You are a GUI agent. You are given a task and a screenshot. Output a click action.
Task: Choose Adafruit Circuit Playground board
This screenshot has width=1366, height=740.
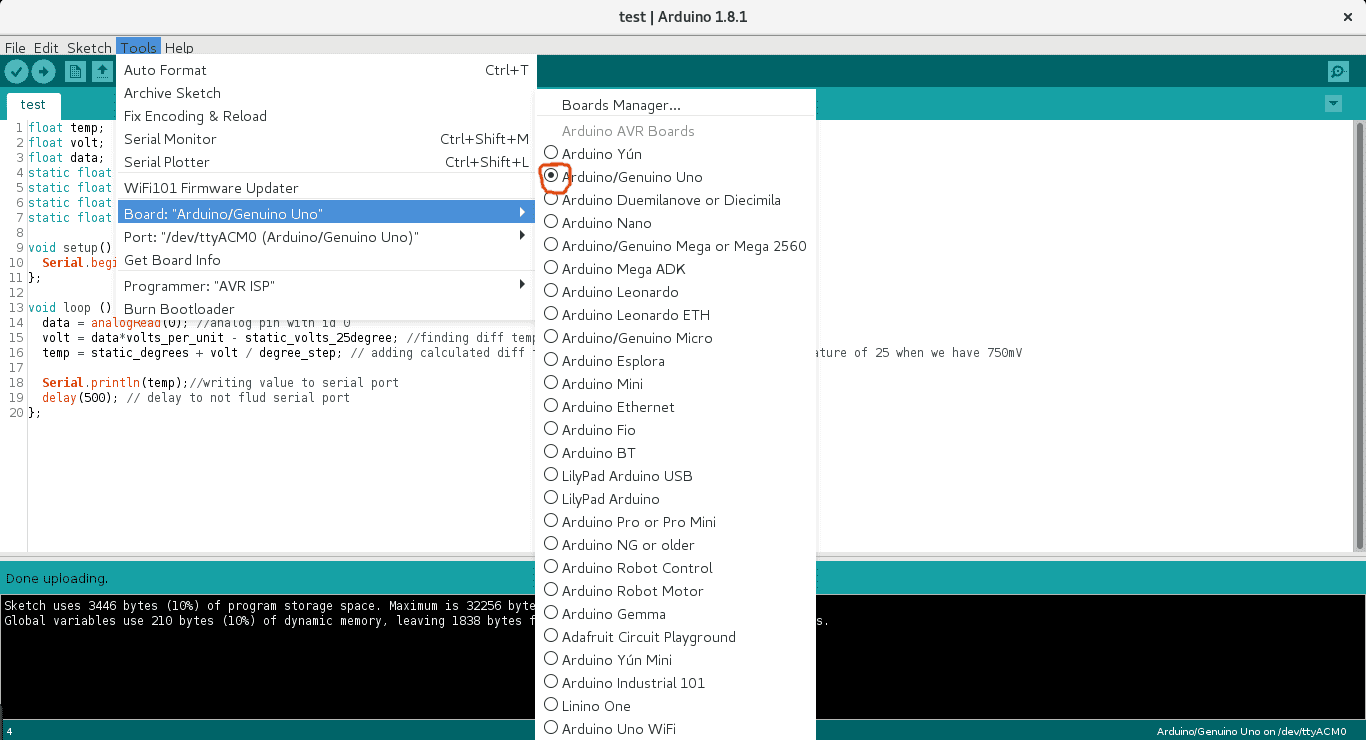point(648,637)
